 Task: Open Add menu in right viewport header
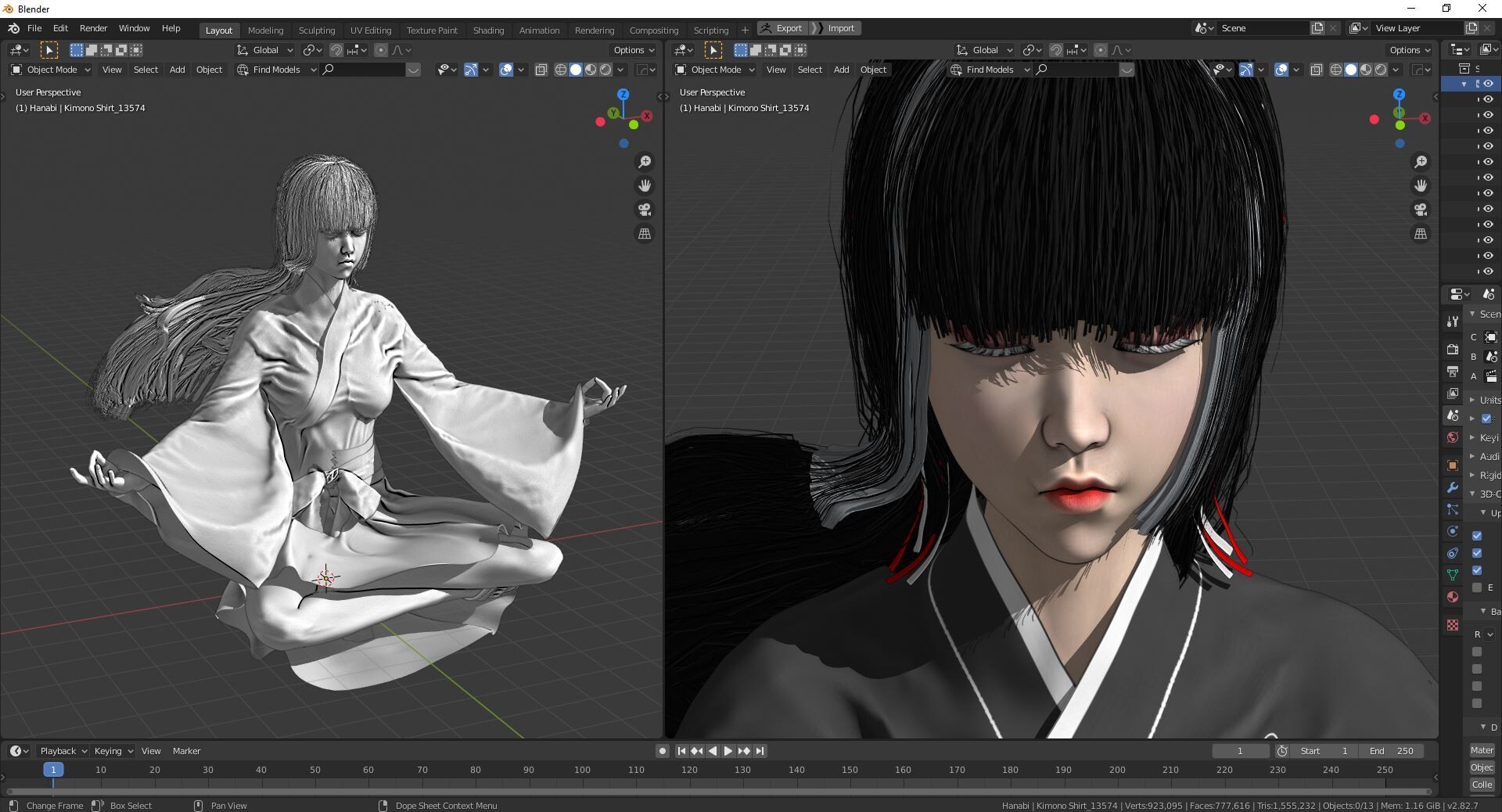tap(841, 70)
